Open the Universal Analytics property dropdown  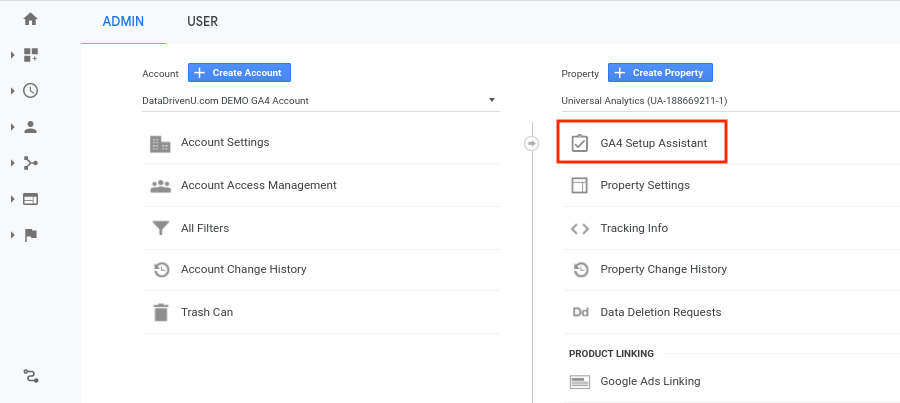(731, 101)
